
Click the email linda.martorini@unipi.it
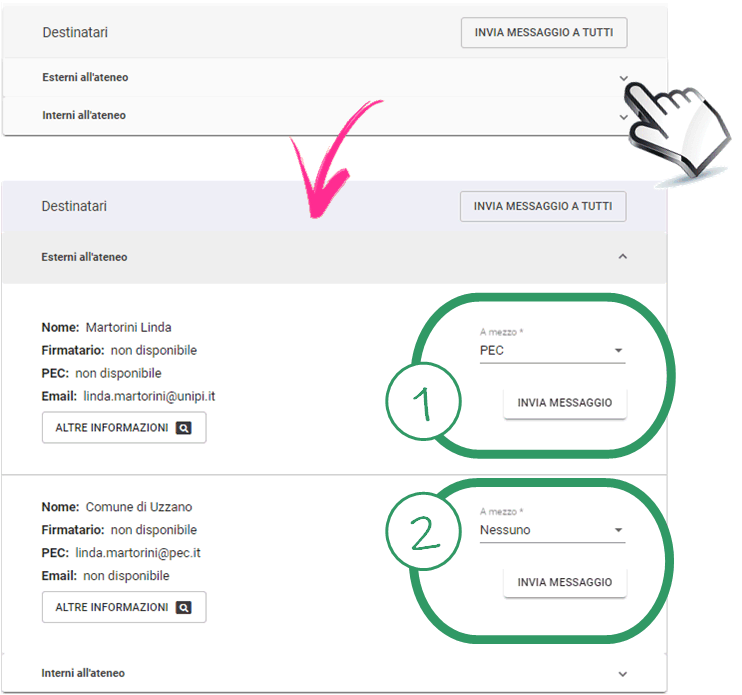149,396
